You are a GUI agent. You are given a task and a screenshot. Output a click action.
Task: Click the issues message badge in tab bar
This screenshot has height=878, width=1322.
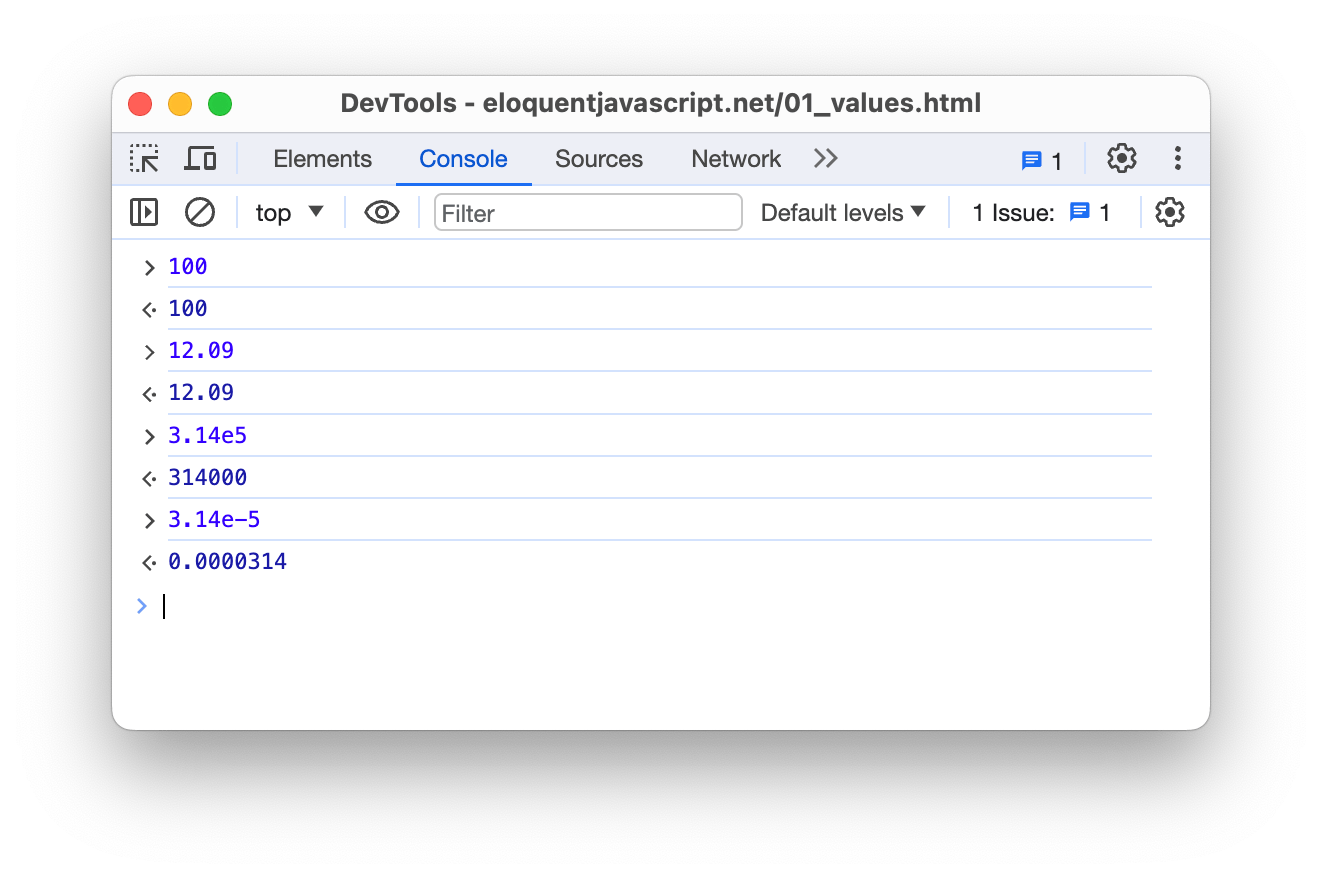tap(1042, 160)
